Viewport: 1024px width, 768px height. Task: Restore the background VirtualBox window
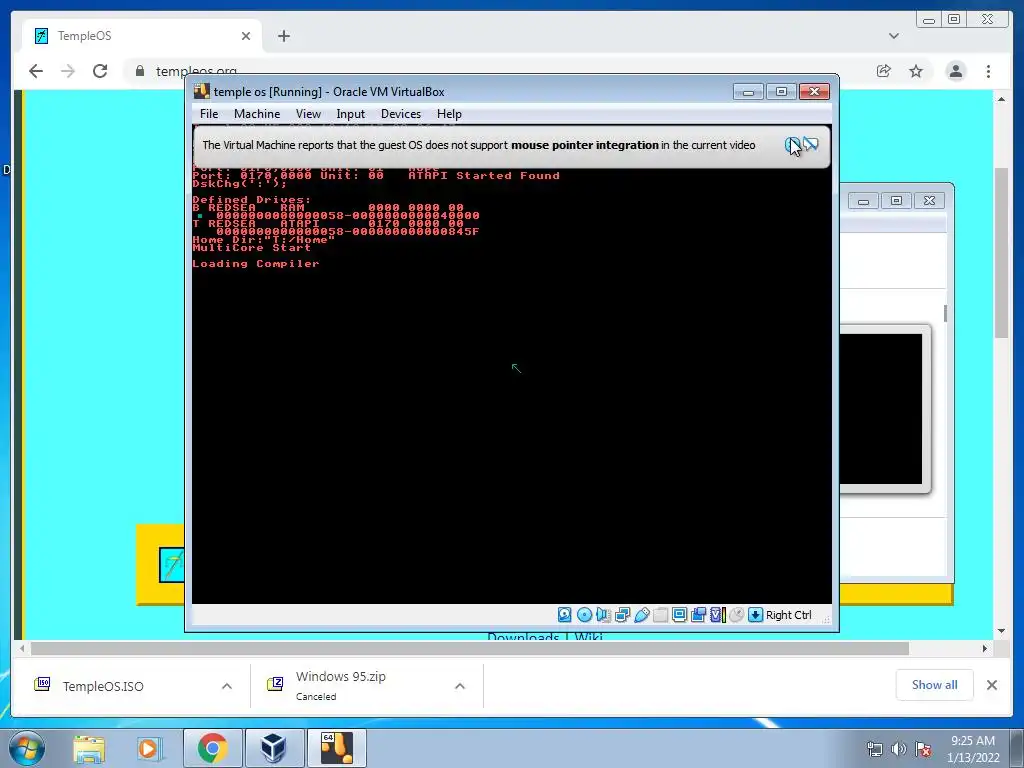896,200
